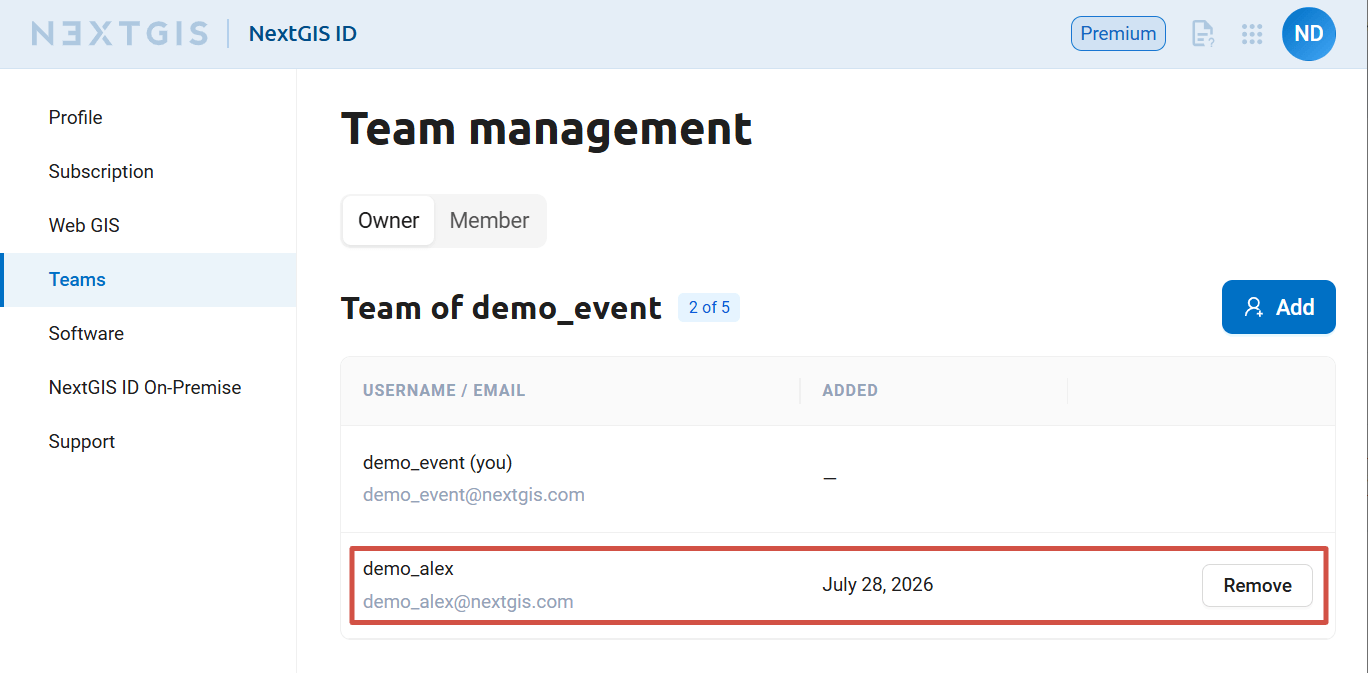1368x673 pixels.
Task: Remove demo_alex from the team
Action: (x=1257, y=586)
